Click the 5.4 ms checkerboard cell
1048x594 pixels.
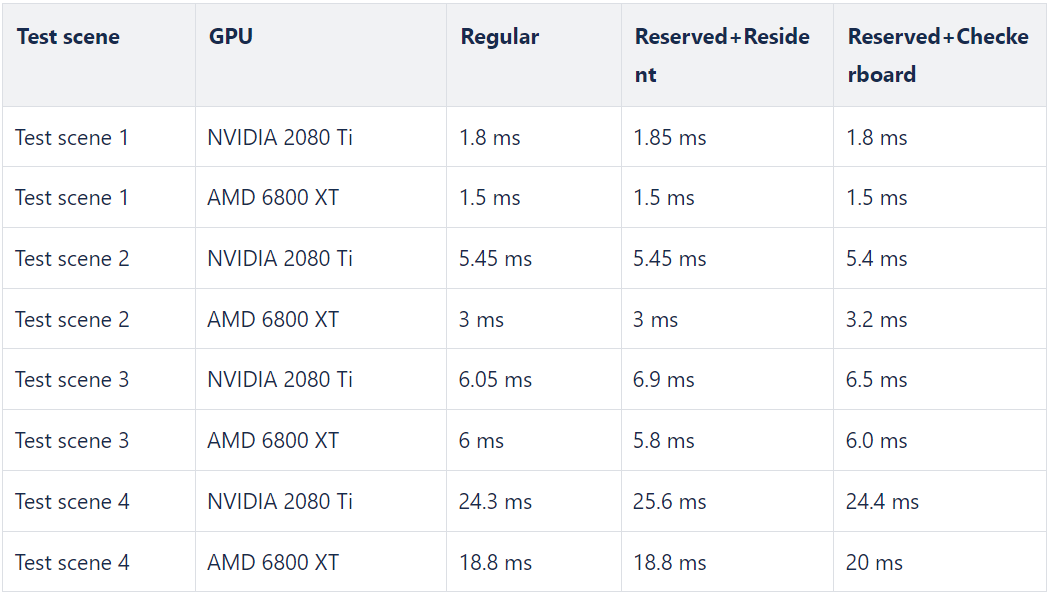pos(940,259)
